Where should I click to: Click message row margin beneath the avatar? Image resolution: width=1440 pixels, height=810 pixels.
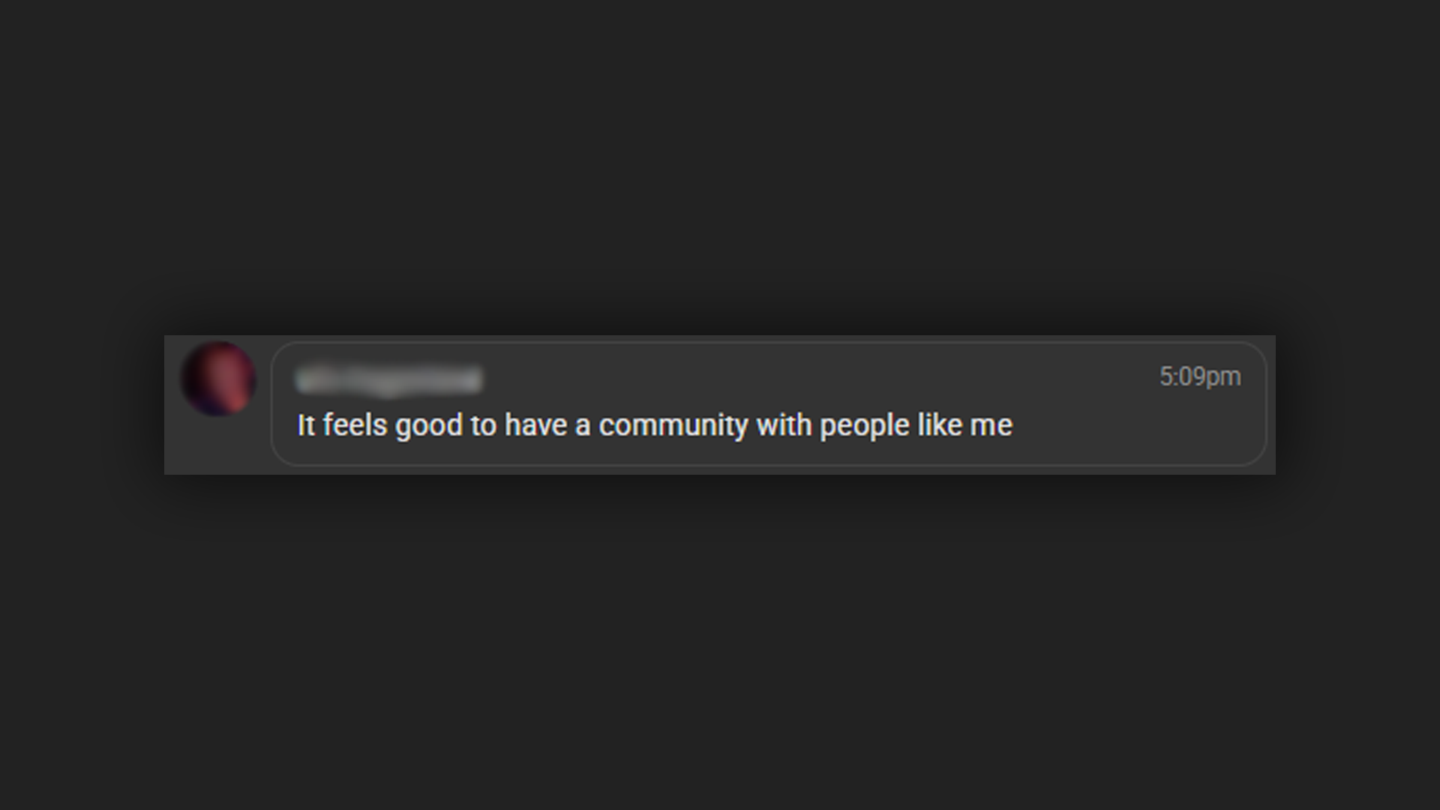(x=218, y=446)
